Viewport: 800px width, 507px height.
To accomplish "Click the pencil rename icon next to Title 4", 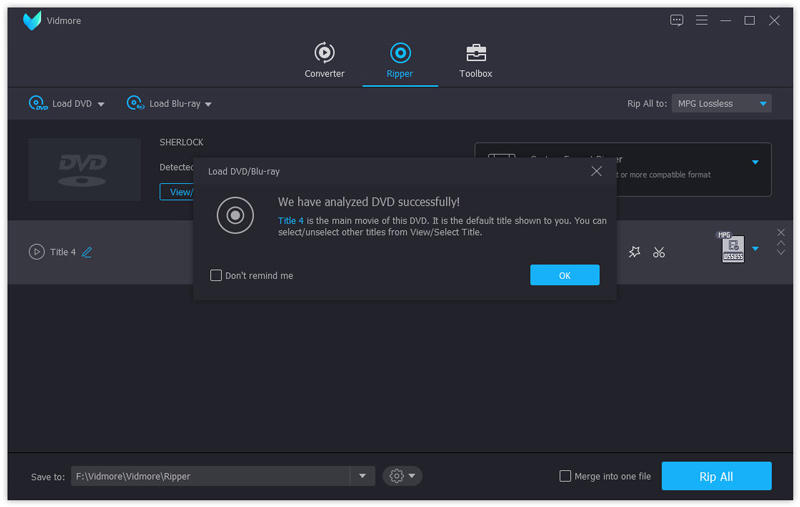I will [x=87, y=252].
